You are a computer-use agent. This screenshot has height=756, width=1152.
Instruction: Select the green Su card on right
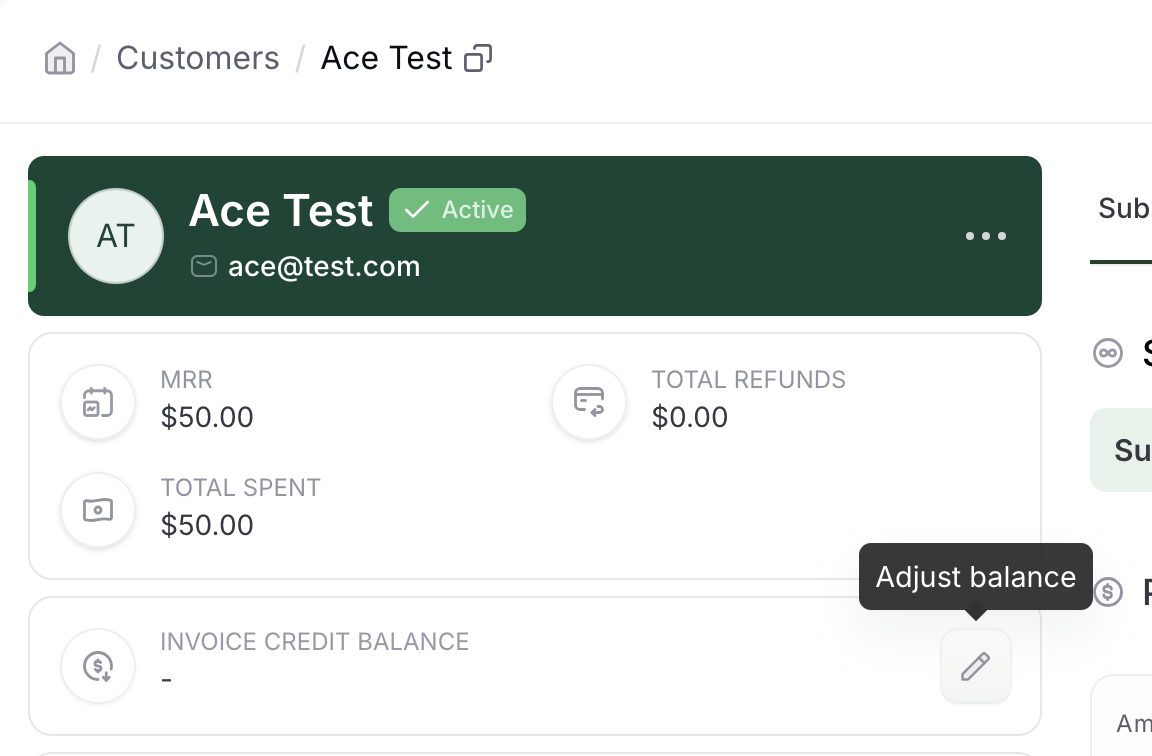[x=1121, y=450]
